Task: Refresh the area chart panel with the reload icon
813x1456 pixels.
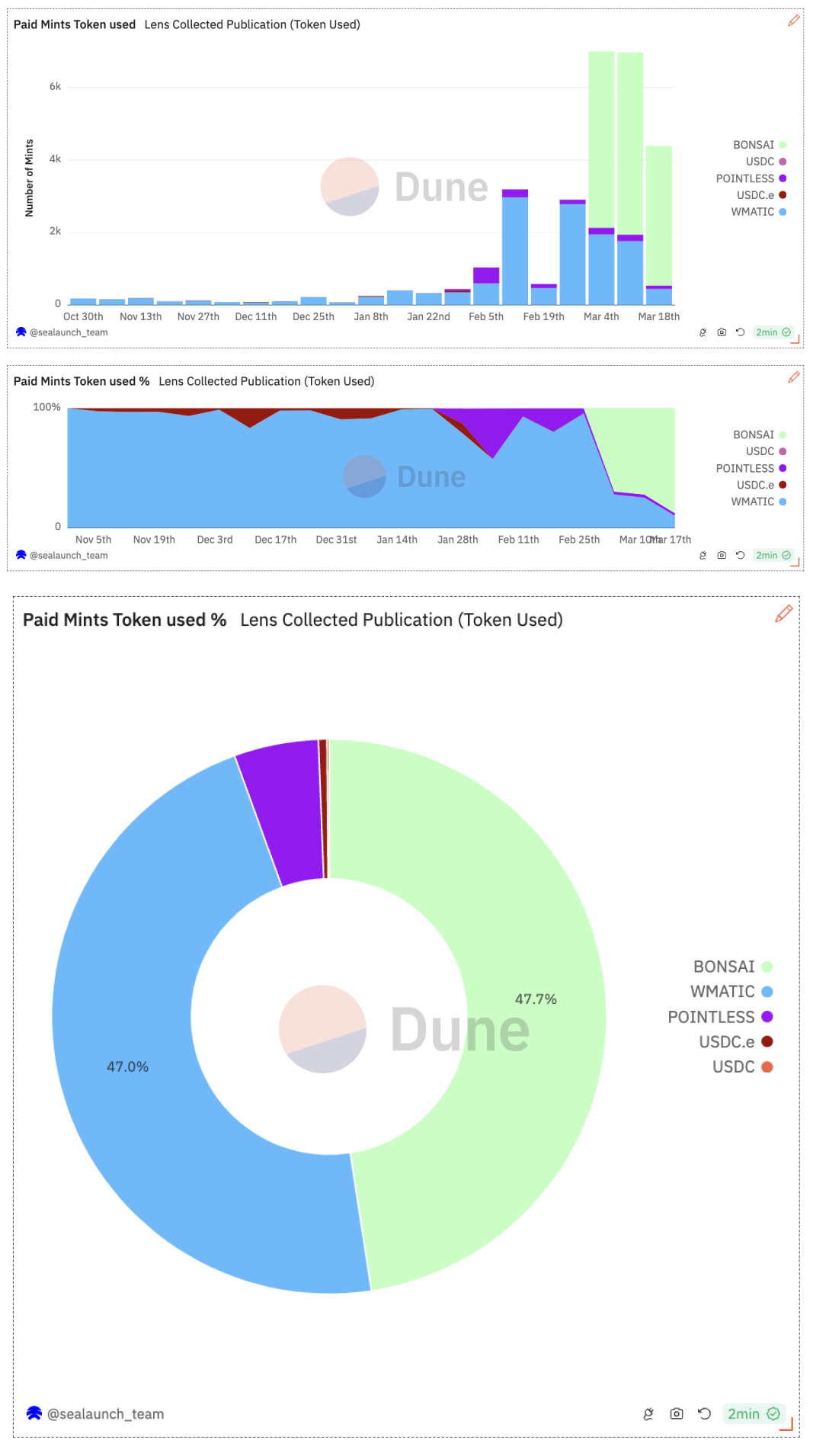Action: click(740, 555)
